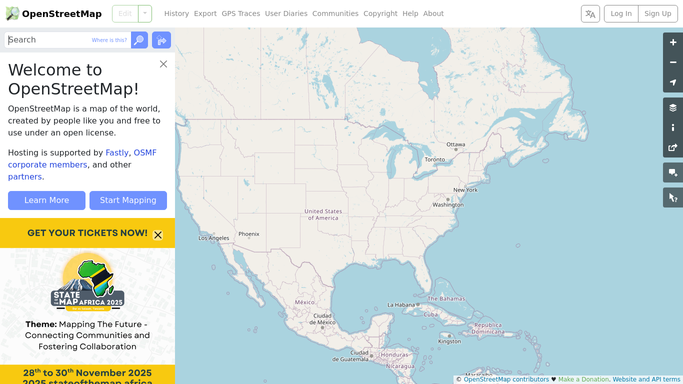Viewport: 683px width, 384px height.
Task: Click the Washington map label
Action: pyautogui.click(x=448, y=205)
